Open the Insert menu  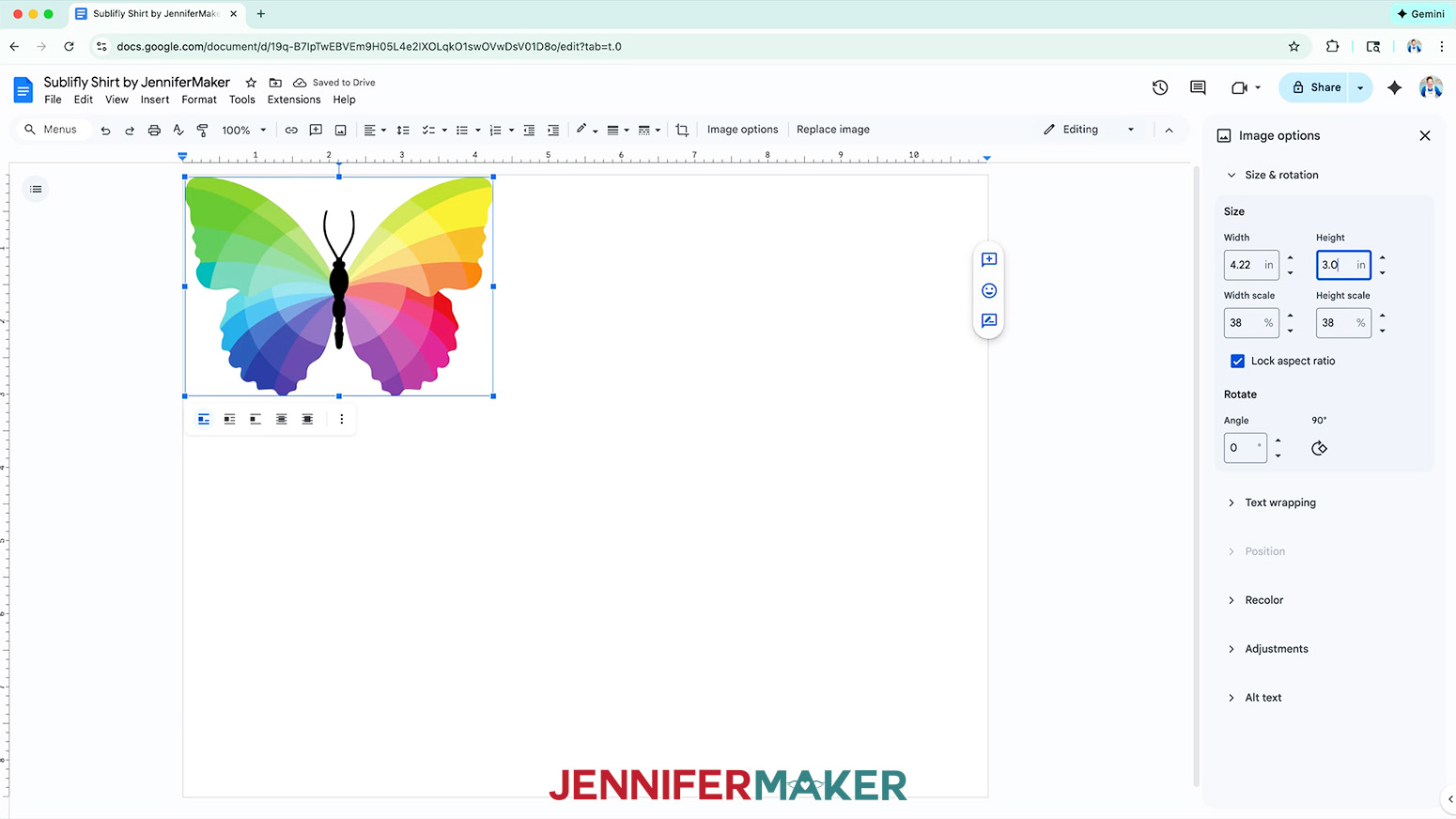155,100
